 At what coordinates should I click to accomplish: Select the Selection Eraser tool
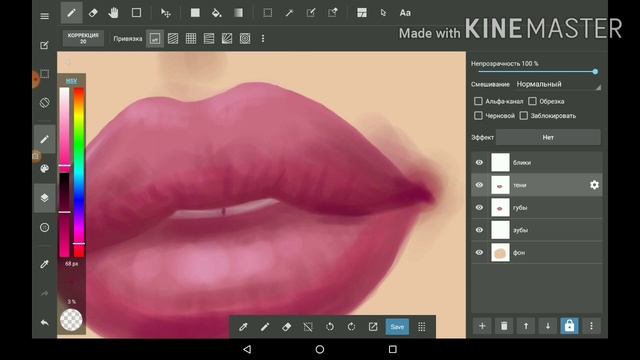coord(333,13)
